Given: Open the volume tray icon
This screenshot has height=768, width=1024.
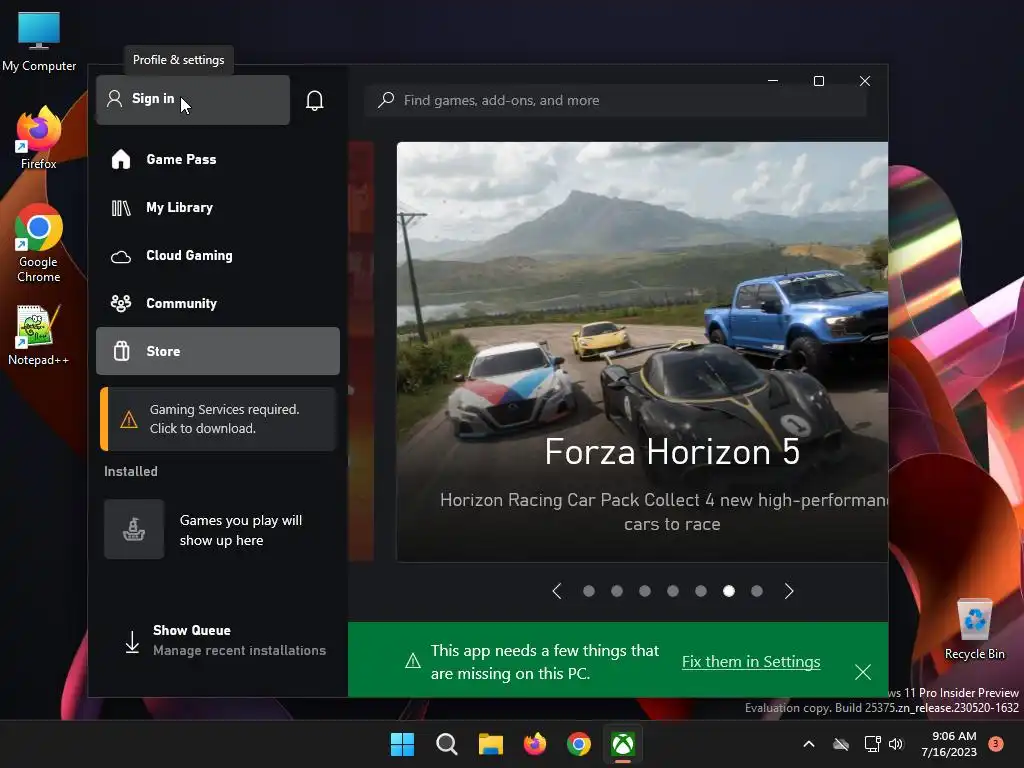Looking at the screenshot, I should pos(896,744).
